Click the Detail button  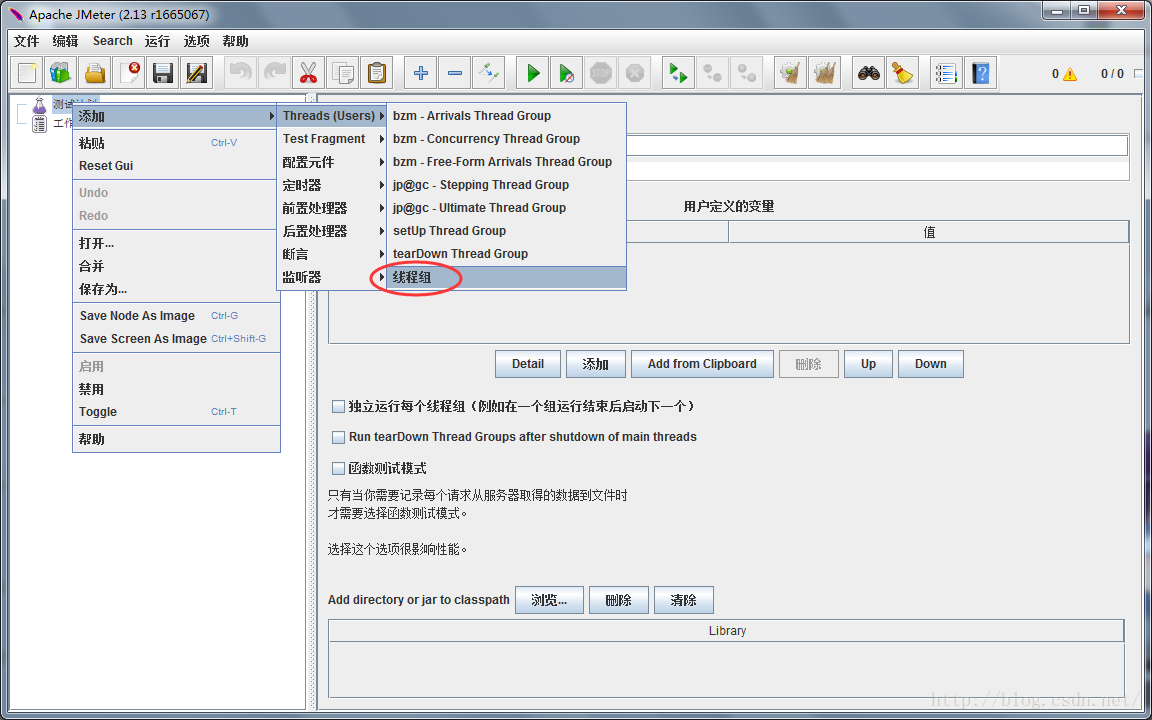tap(528, 364)
